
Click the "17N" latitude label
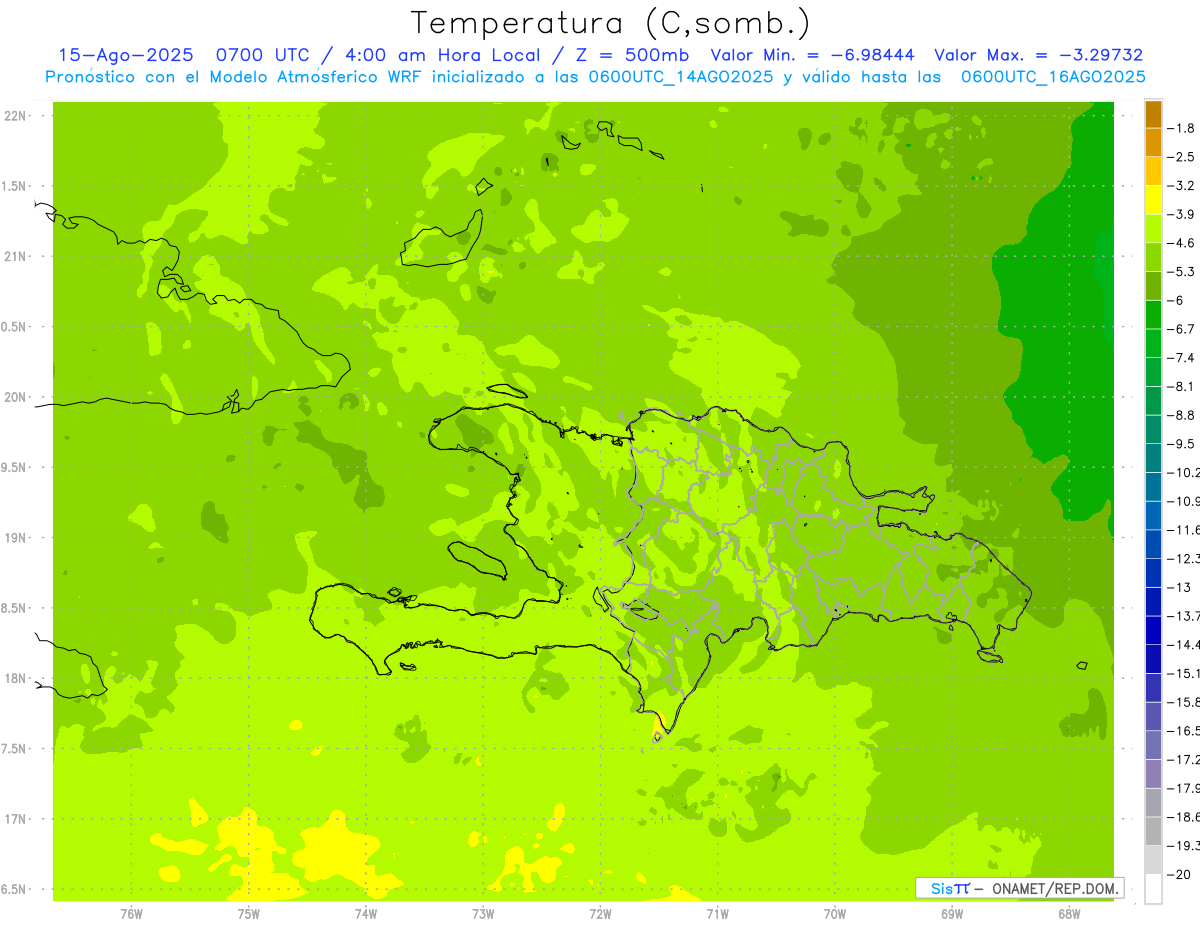click(x=15, y=819)
